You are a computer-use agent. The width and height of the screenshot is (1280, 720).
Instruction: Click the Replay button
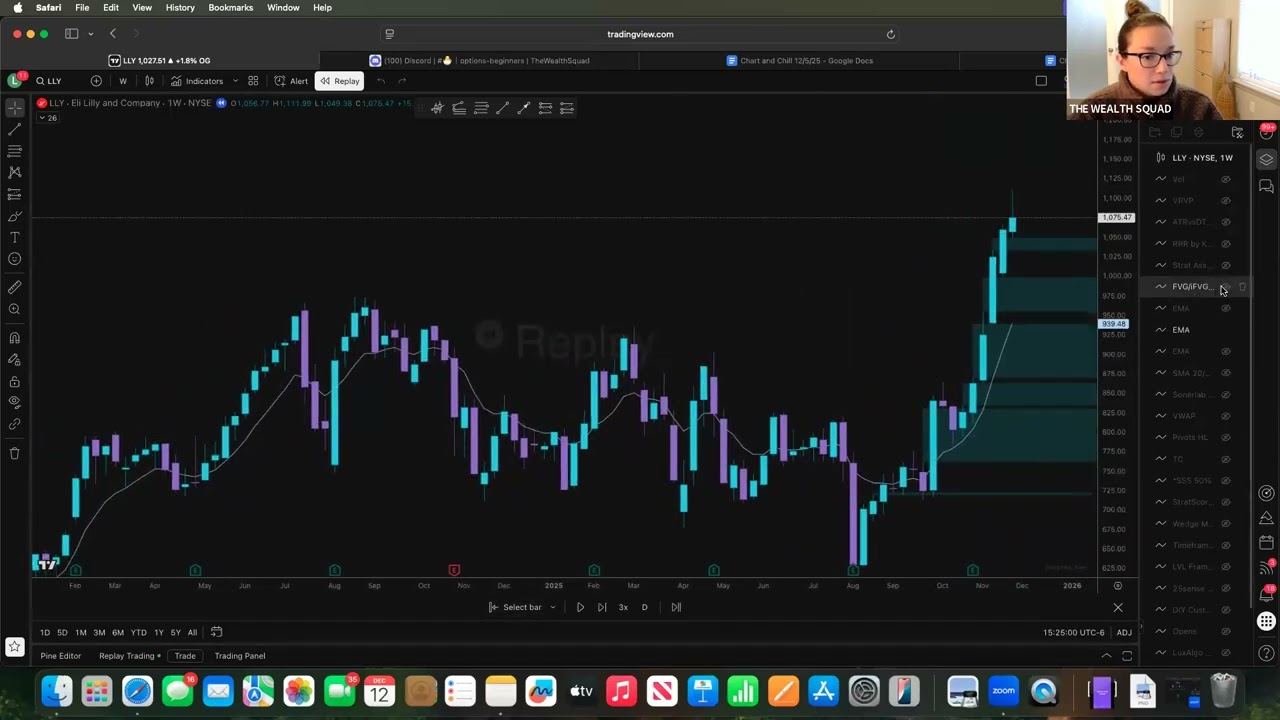tap(340, 81)
